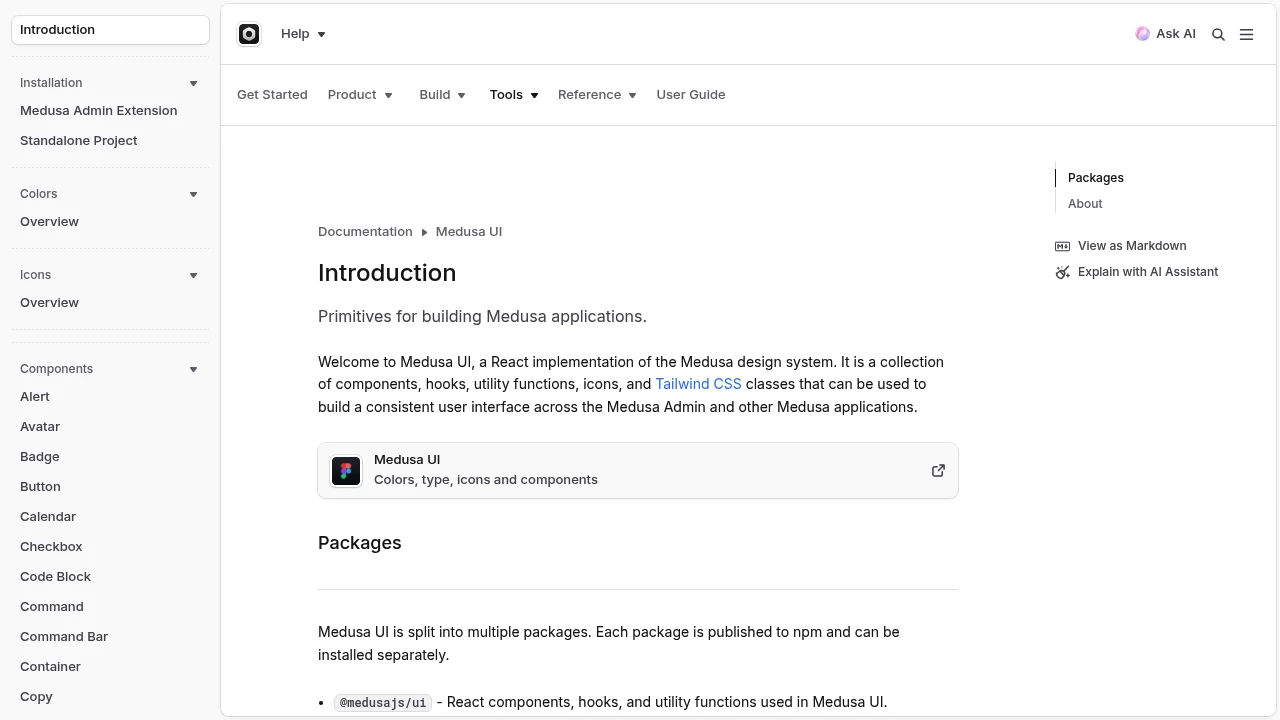Image resolution: width=1280 pixels, height=720 pixels.
Task: Open the Tools navigation menu
Action: (x=514, y=95)
